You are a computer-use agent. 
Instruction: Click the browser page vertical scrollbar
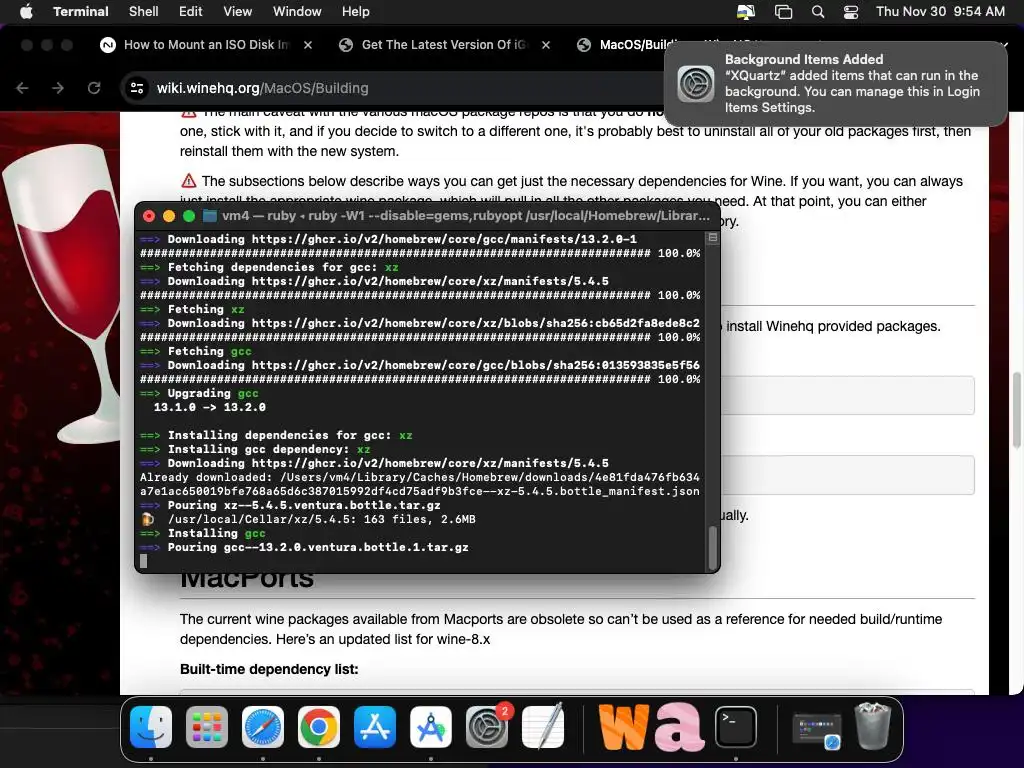pyautogui.click(x=1017, y=410)
